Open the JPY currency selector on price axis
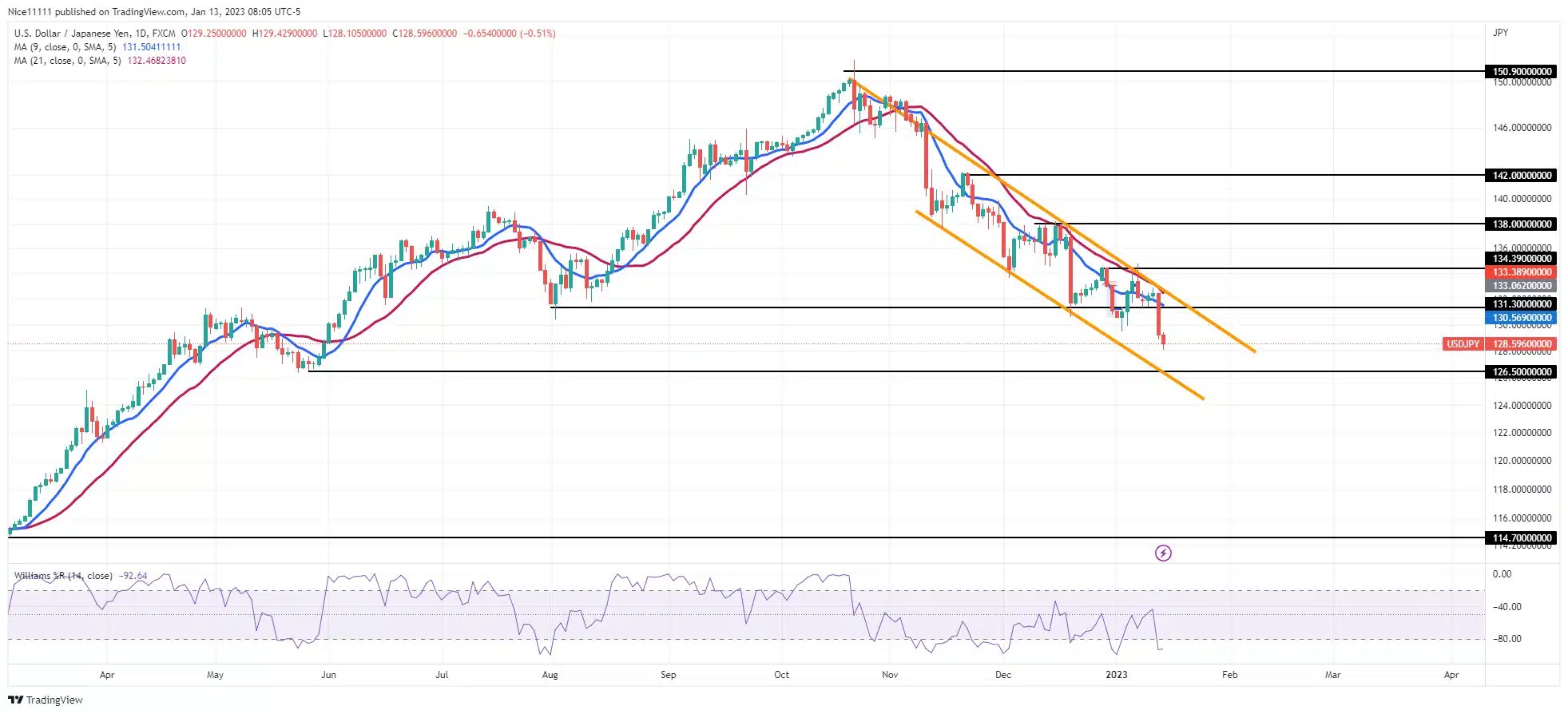 pyautogui.click(x=1500, y=33)
